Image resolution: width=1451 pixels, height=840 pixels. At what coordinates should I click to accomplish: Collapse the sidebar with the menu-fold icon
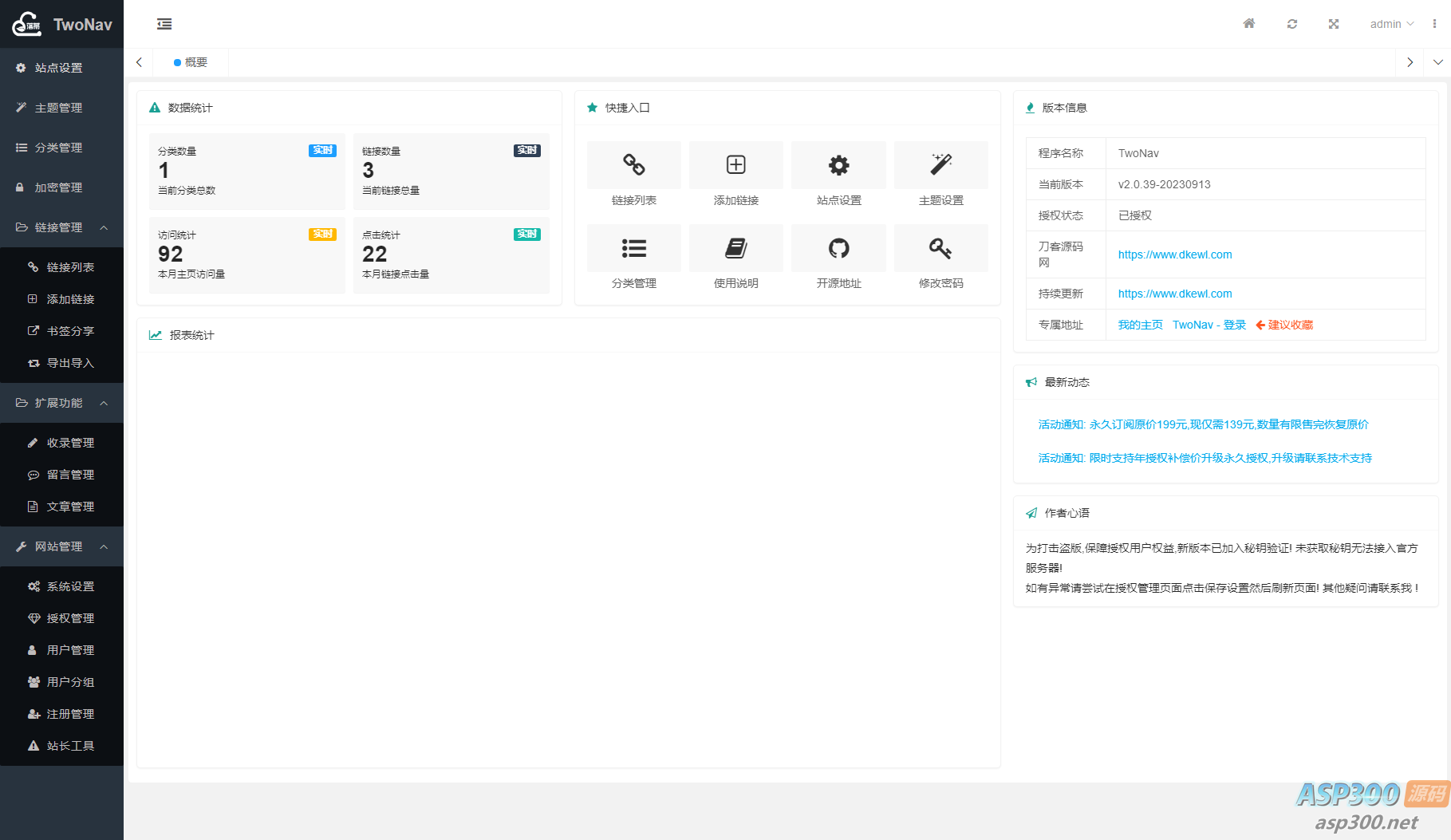(164, 24)
